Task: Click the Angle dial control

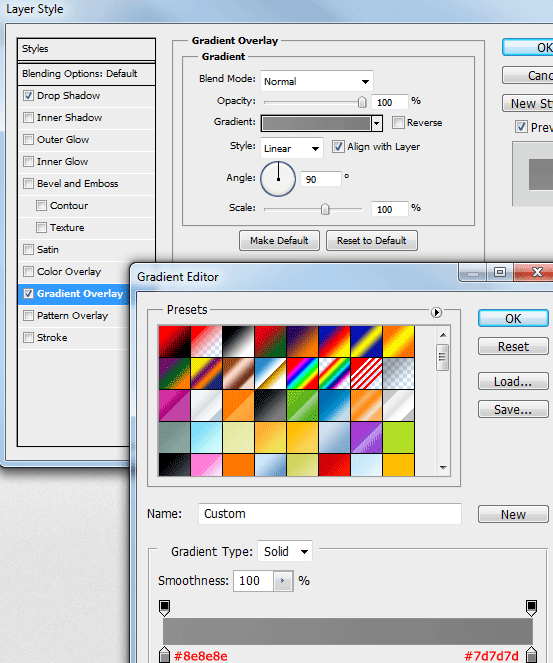Action: click(278, 179)
